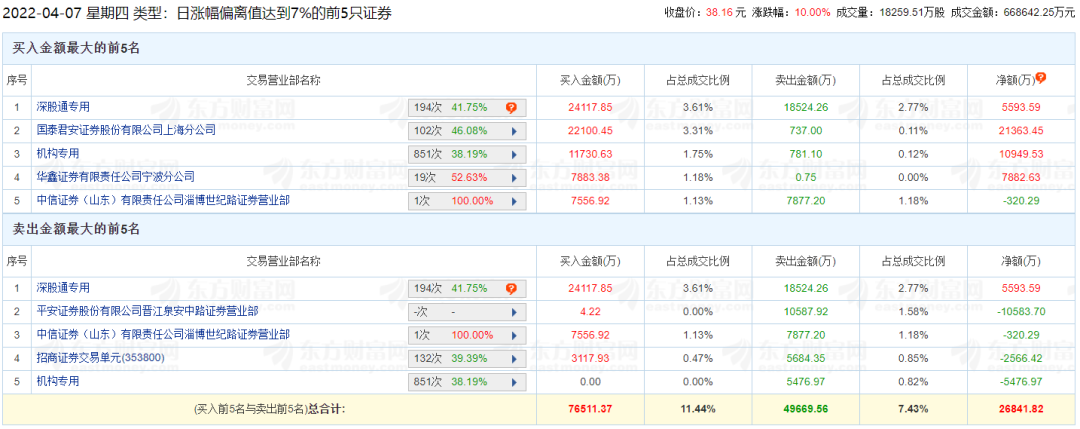Click the 194次 41.75% box in the buy table
The width and height of the screenshot is (1080, 429).
click(x=455, y=107)
